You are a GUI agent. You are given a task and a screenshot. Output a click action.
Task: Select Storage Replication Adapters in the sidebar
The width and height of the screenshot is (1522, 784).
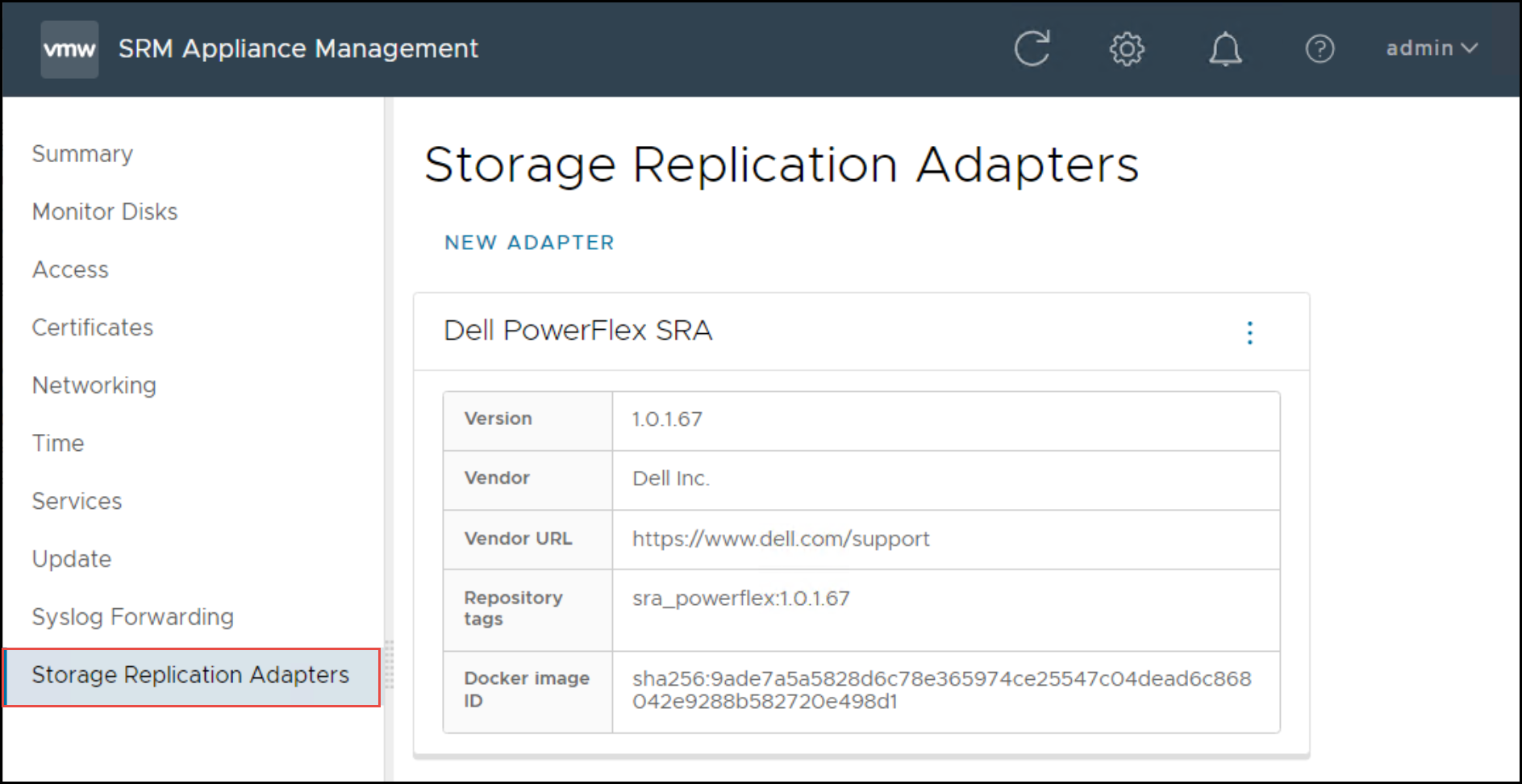click(x=191, y=677)
